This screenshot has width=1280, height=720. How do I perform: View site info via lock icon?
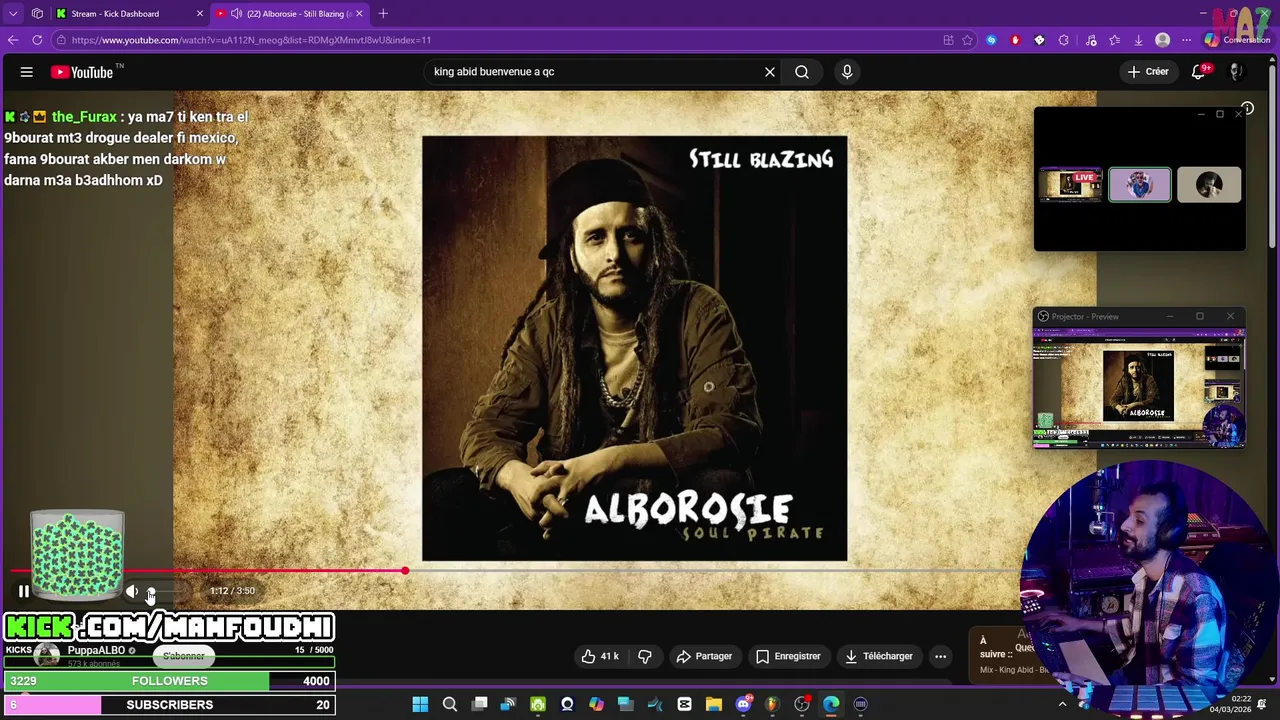(x=61, y=40)
